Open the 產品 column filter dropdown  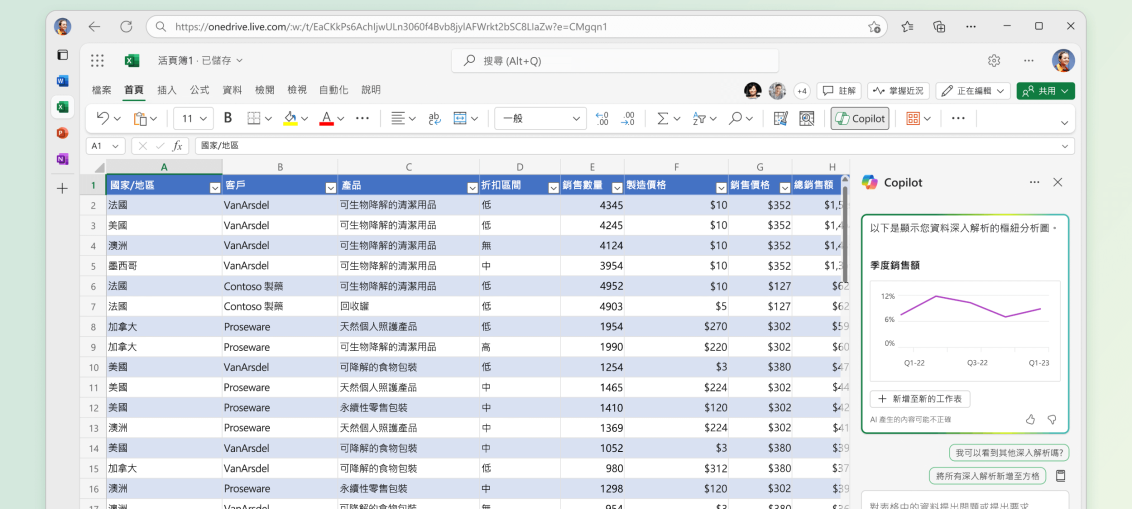[x=471, y=188]
